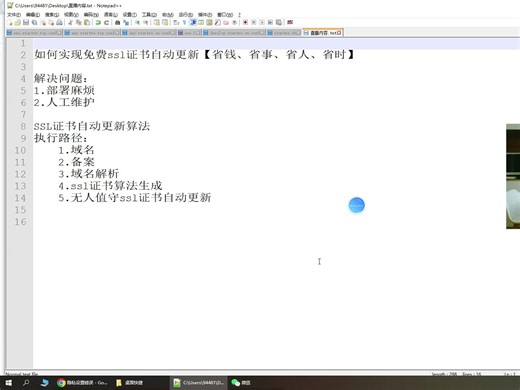This screenshot has width=520, height=390.
Task: Open the 窗口 menu
Action: tap(225, 15)
